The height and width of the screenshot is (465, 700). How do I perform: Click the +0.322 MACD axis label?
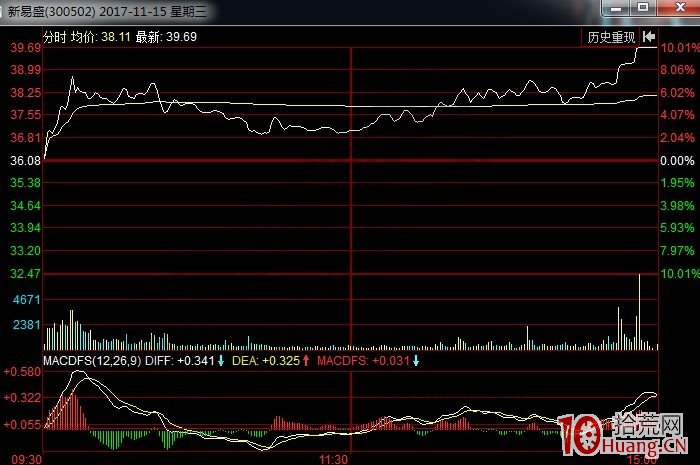(22, 398)
